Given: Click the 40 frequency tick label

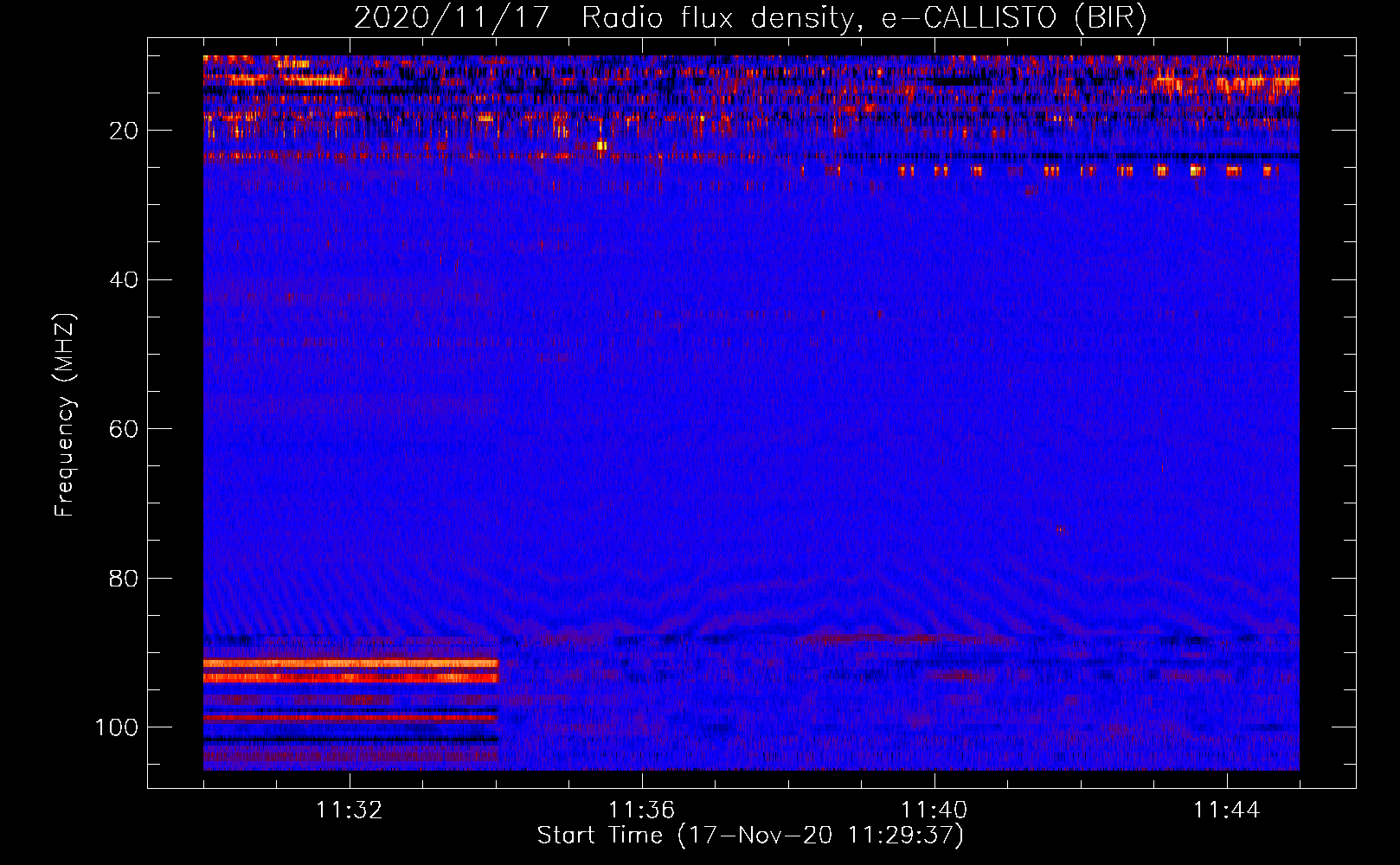Looking at the screenshot, I should click(125, 280).
